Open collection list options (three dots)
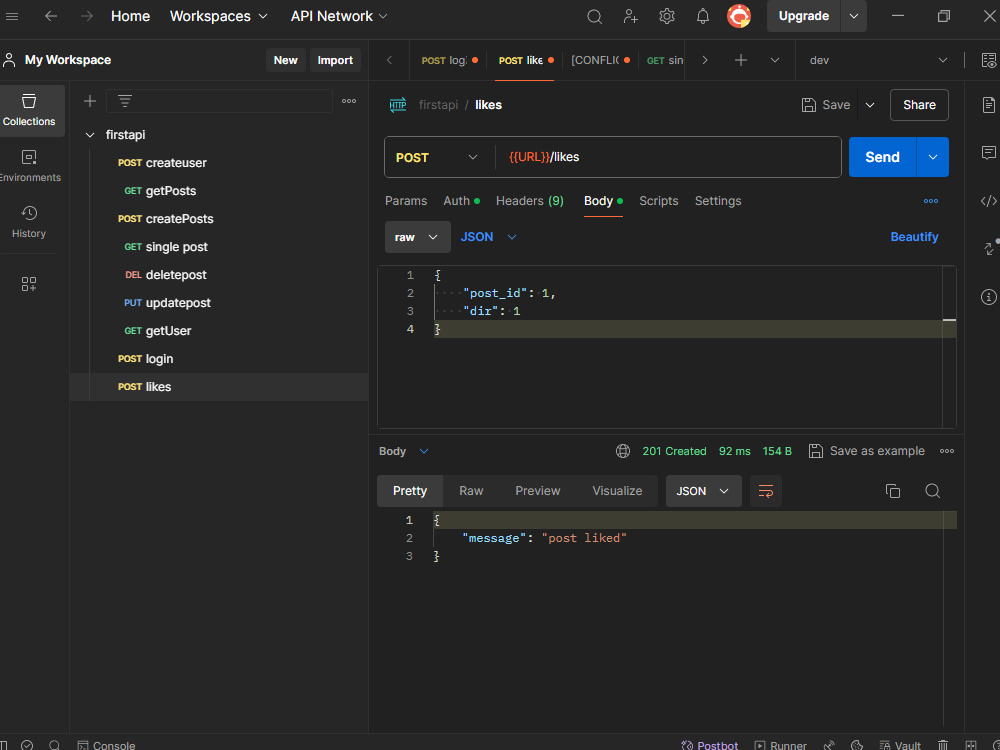 [x=349, y=101]
